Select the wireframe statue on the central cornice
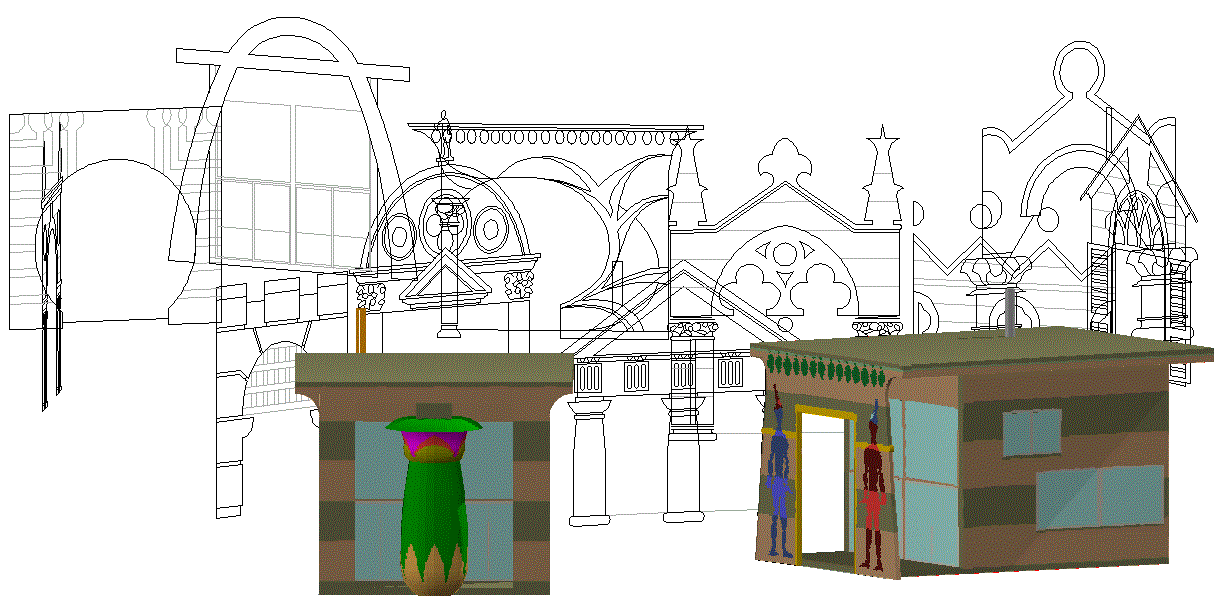Image resolution: width=1220 pixels, height=610 pixels. [444, 138]
